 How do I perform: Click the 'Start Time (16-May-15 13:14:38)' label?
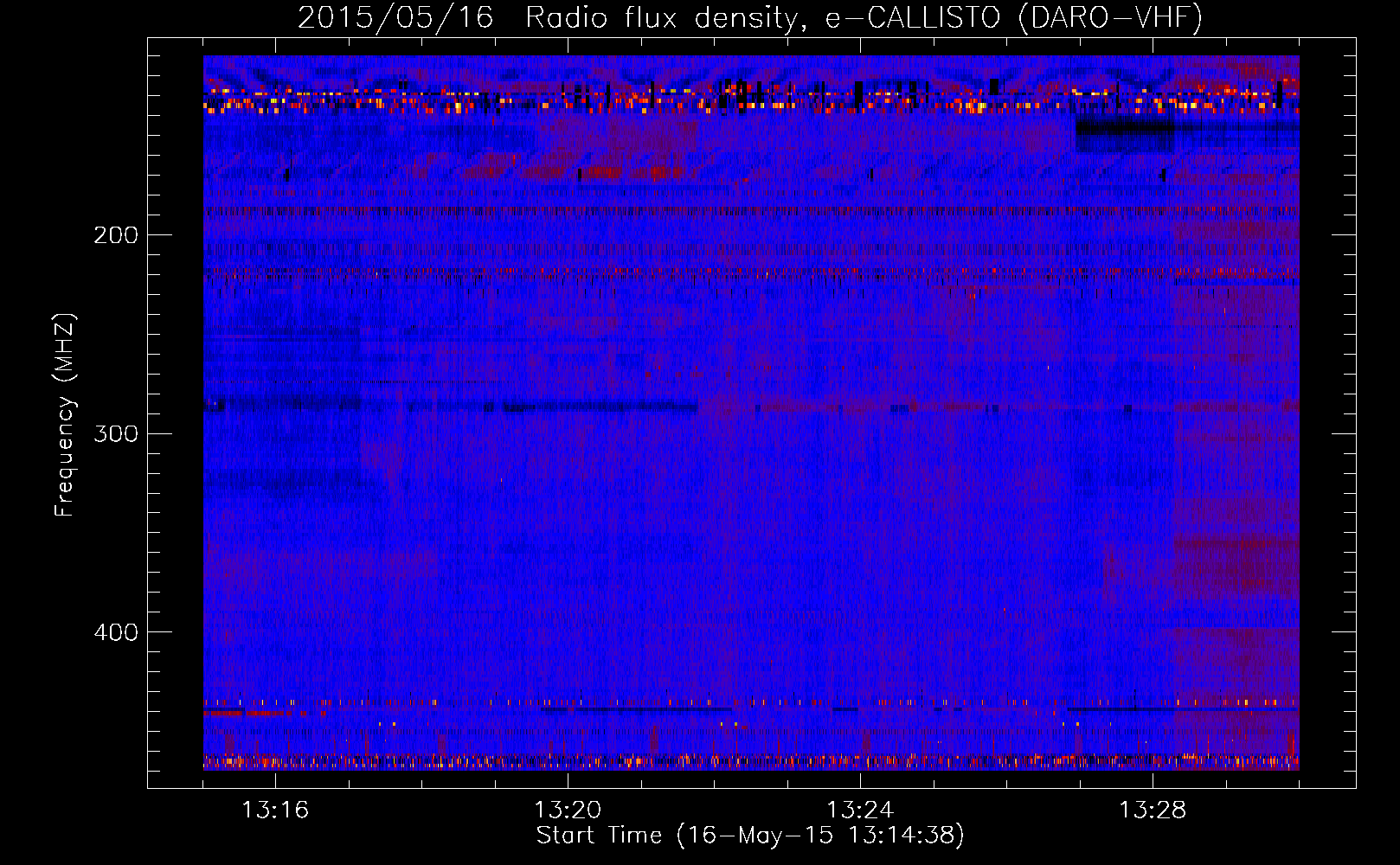coord(750,836)
